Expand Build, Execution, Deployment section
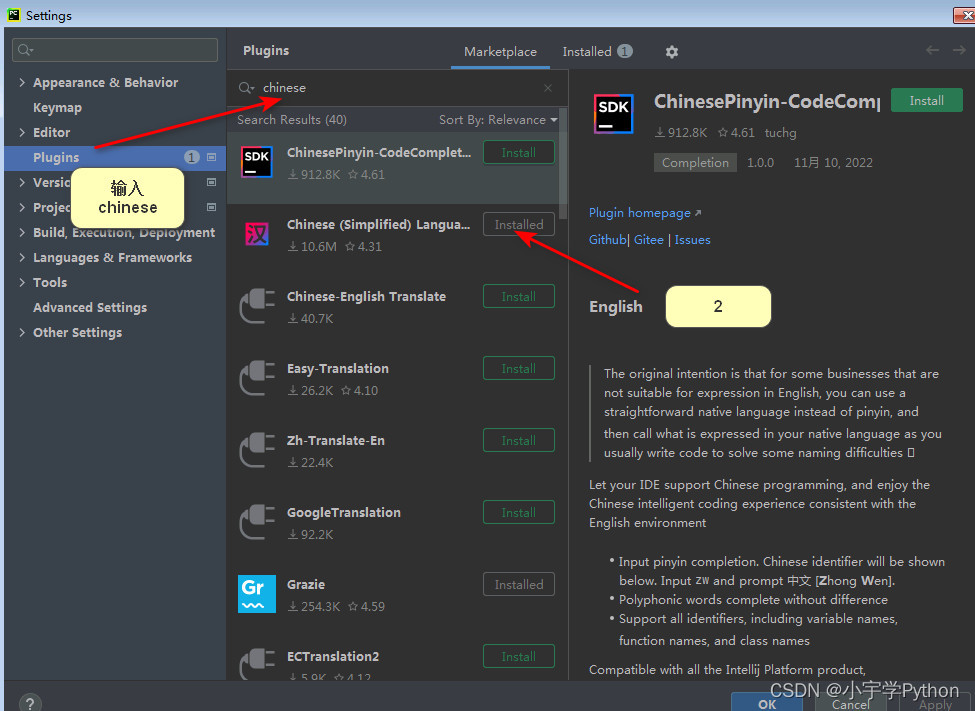 (22, 232)
